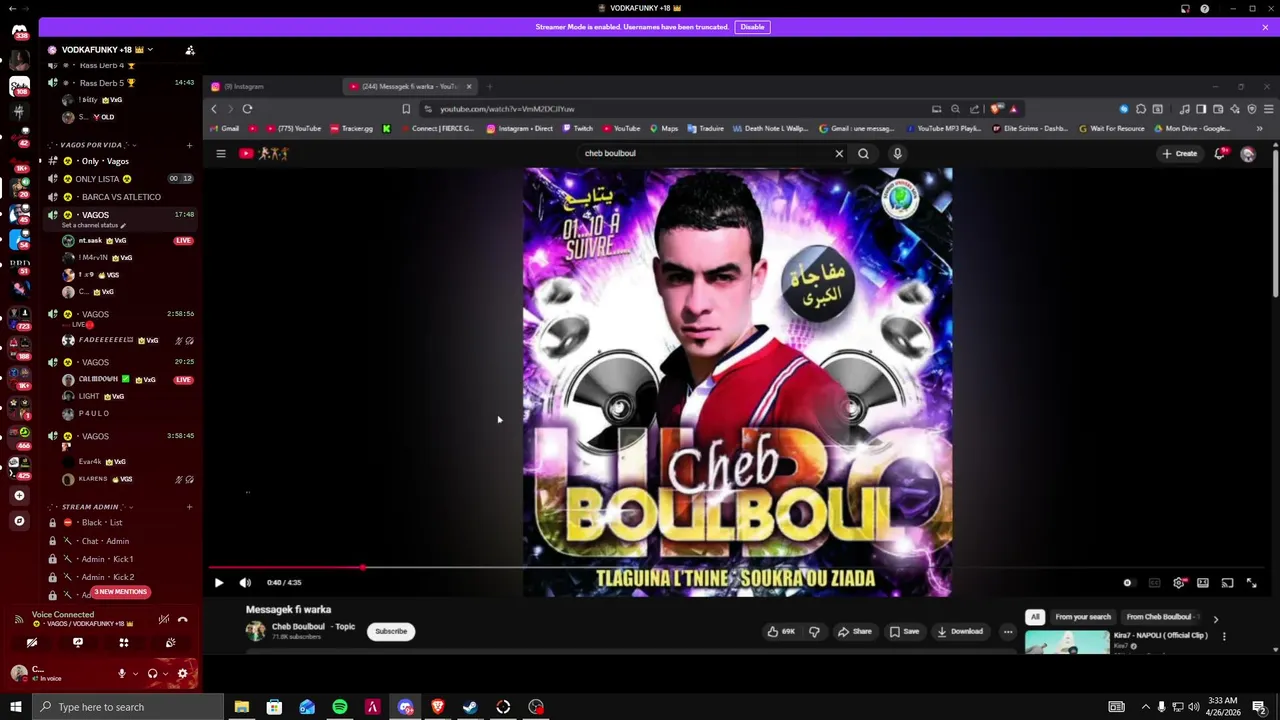Disable Discord Streamer Mode
Screen dimensions: 1280x720
[752, 27]
